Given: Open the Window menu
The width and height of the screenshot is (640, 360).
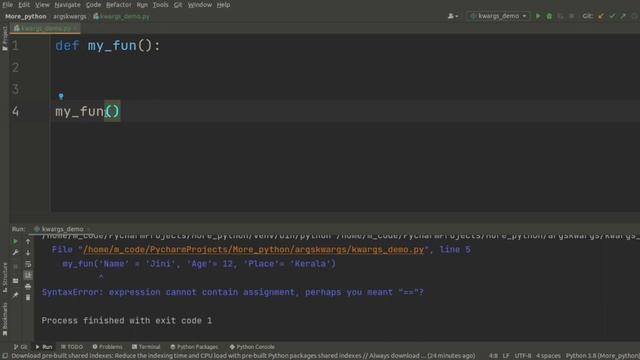Looking at the screenshot, I should [200, 5].
